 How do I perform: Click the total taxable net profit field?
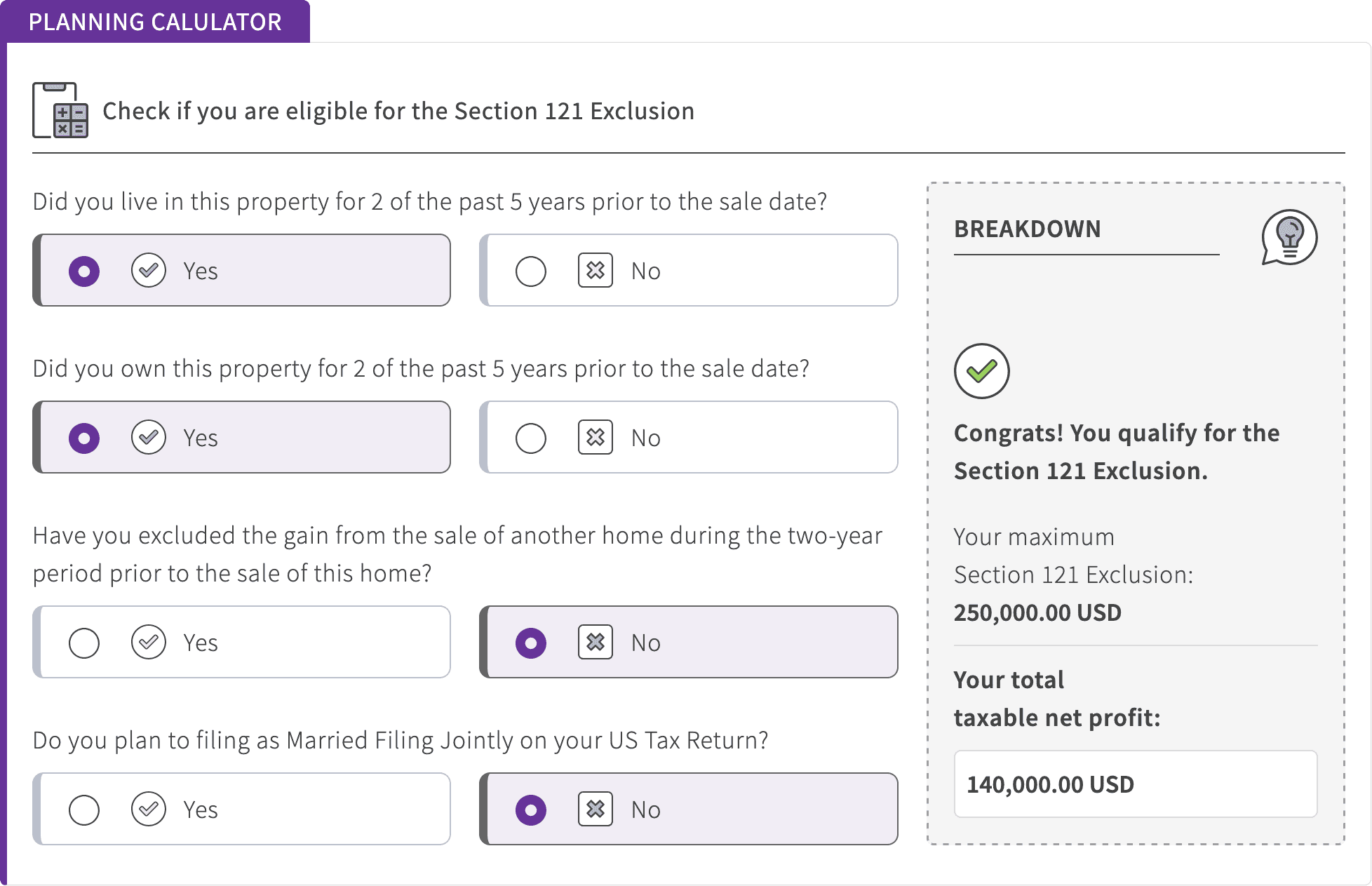(1135, 784)
